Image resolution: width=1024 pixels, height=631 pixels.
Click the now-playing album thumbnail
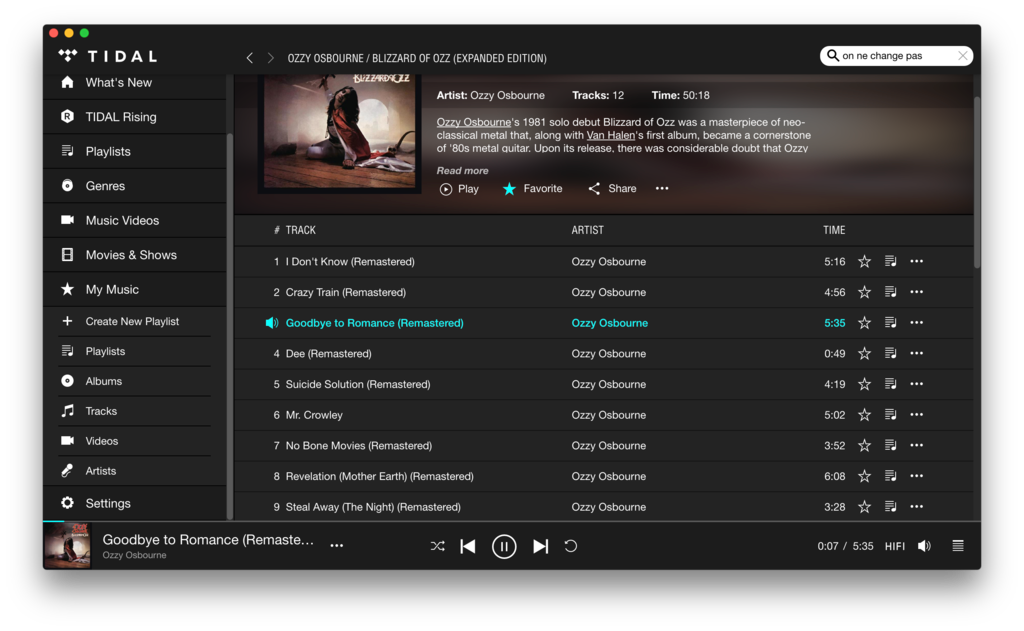point(67,545)
